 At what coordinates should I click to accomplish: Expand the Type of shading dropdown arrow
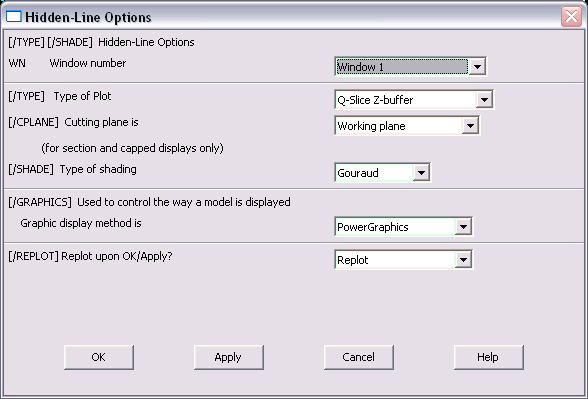[422, 173]
